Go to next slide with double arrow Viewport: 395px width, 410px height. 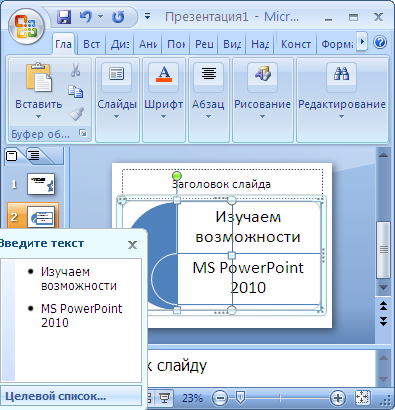pyautogui.click(x=383, y=321)
